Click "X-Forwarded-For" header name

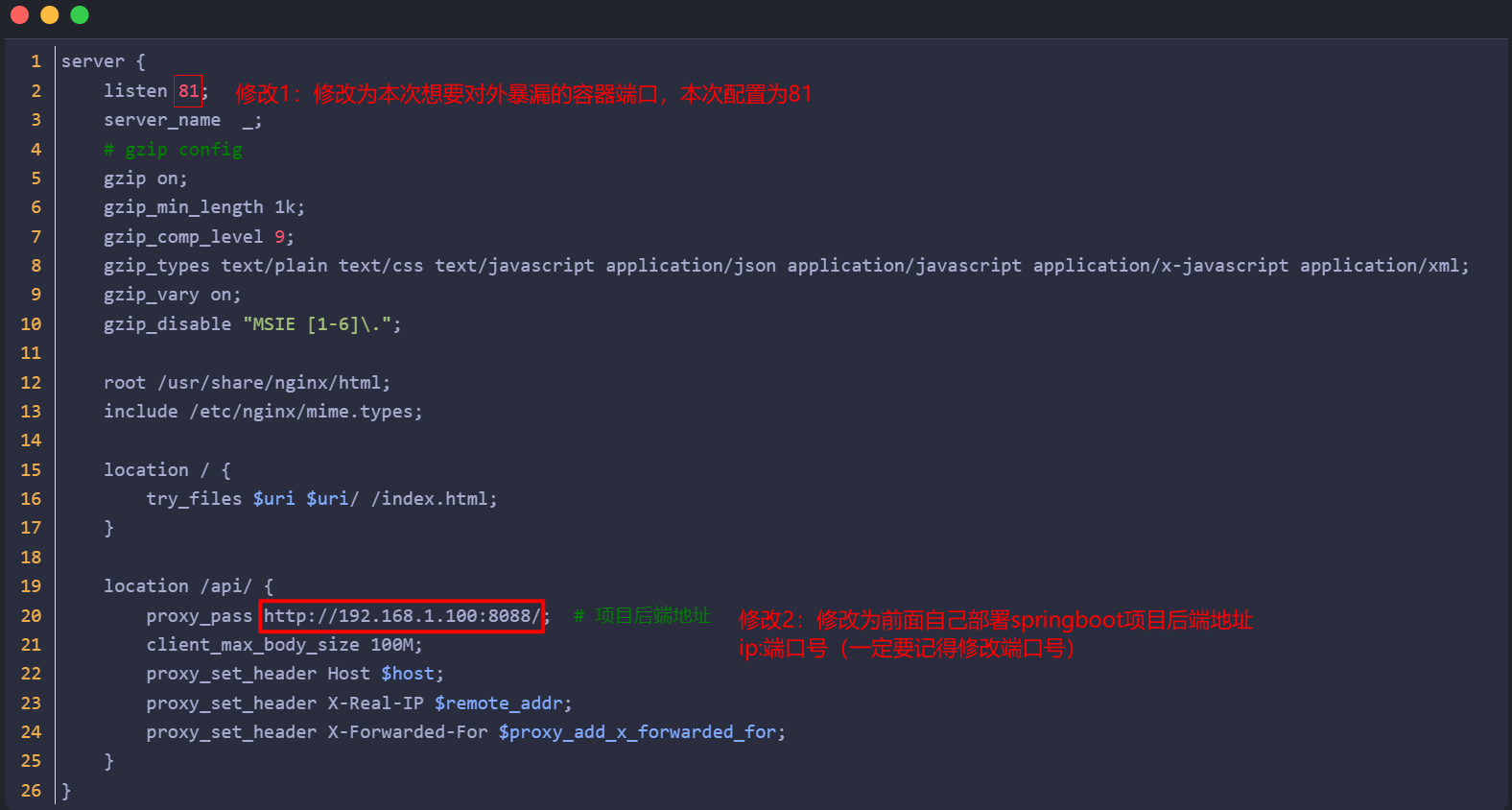point(408,732)
